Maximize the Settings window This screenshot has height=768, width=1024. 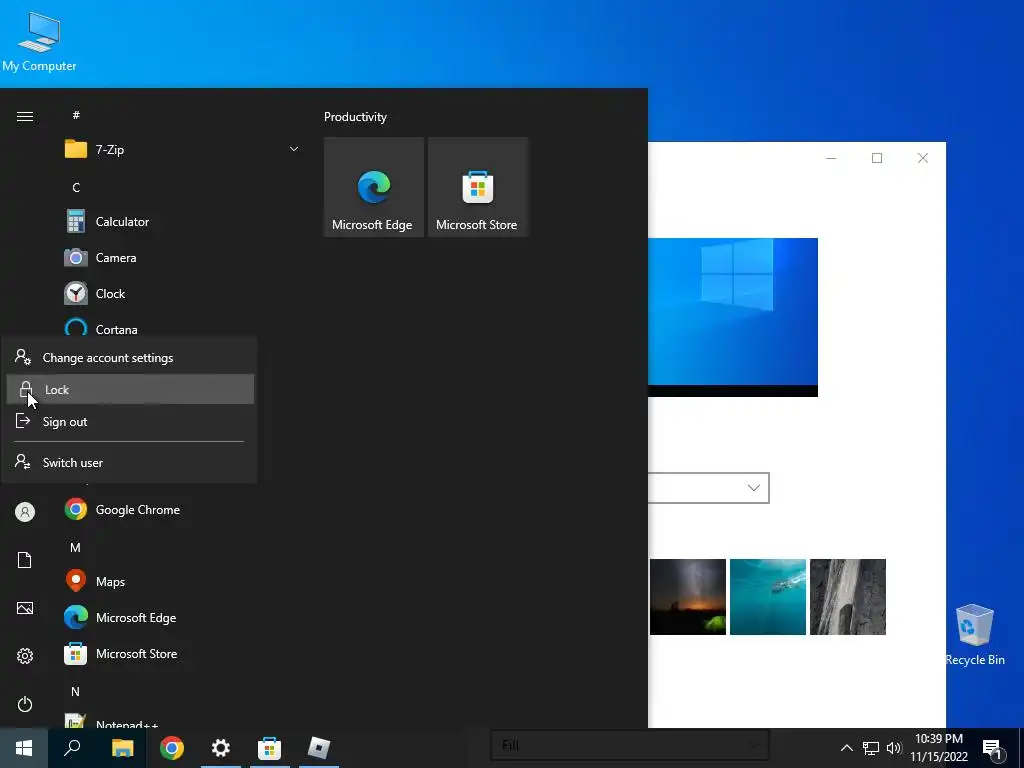tap(877, 158)
